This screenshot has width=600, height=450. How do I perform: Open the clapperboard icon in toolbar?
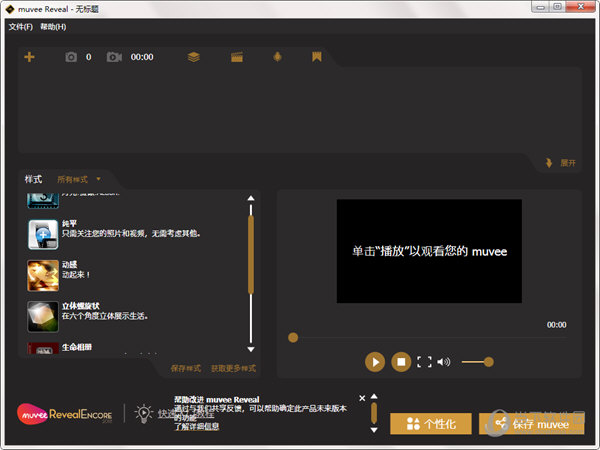point(237,57)
